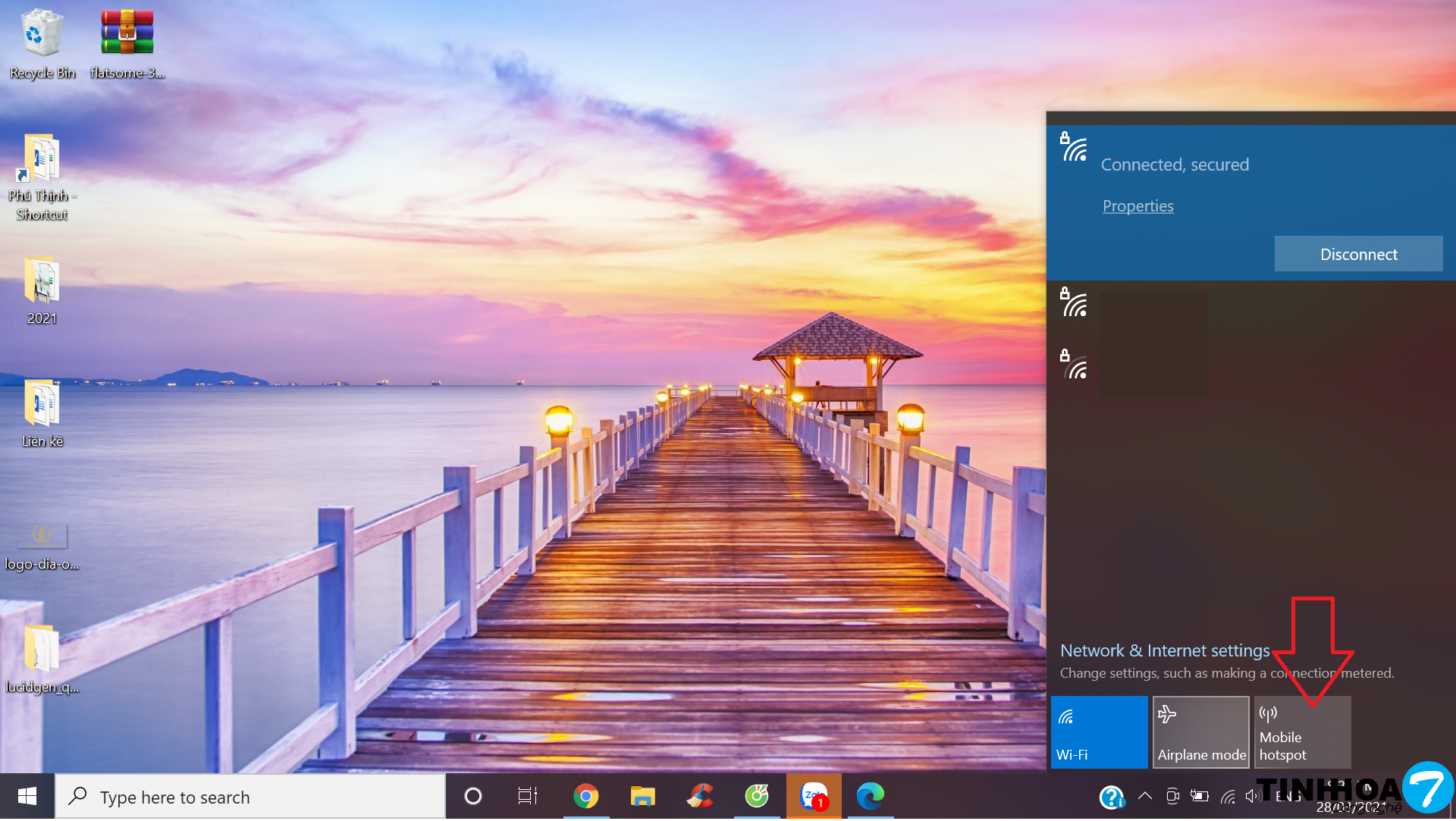1456x821 pixels.
Task: Show hidden system tray icons
Action: 1145,796
